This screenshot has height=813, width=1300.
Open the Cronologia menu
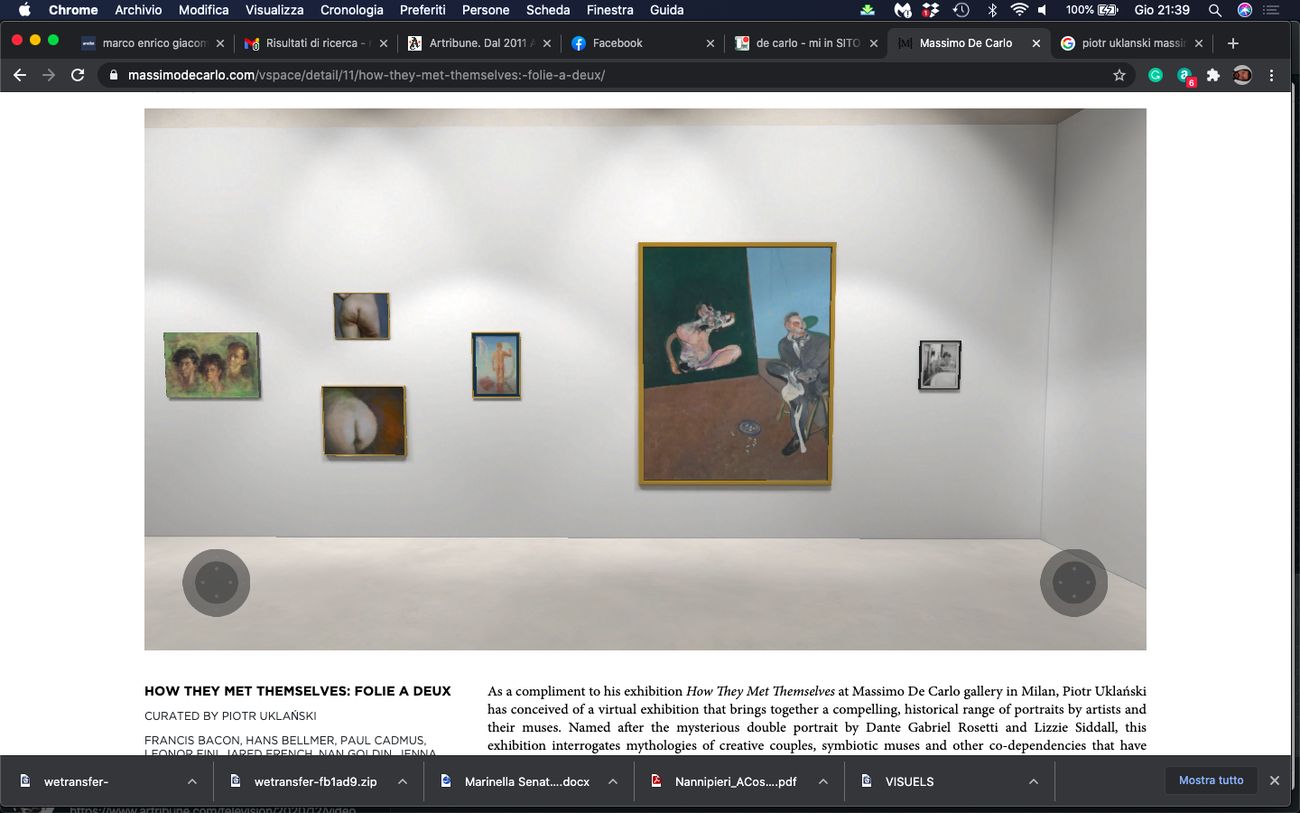pyautogui.click(x=352, y=10)
